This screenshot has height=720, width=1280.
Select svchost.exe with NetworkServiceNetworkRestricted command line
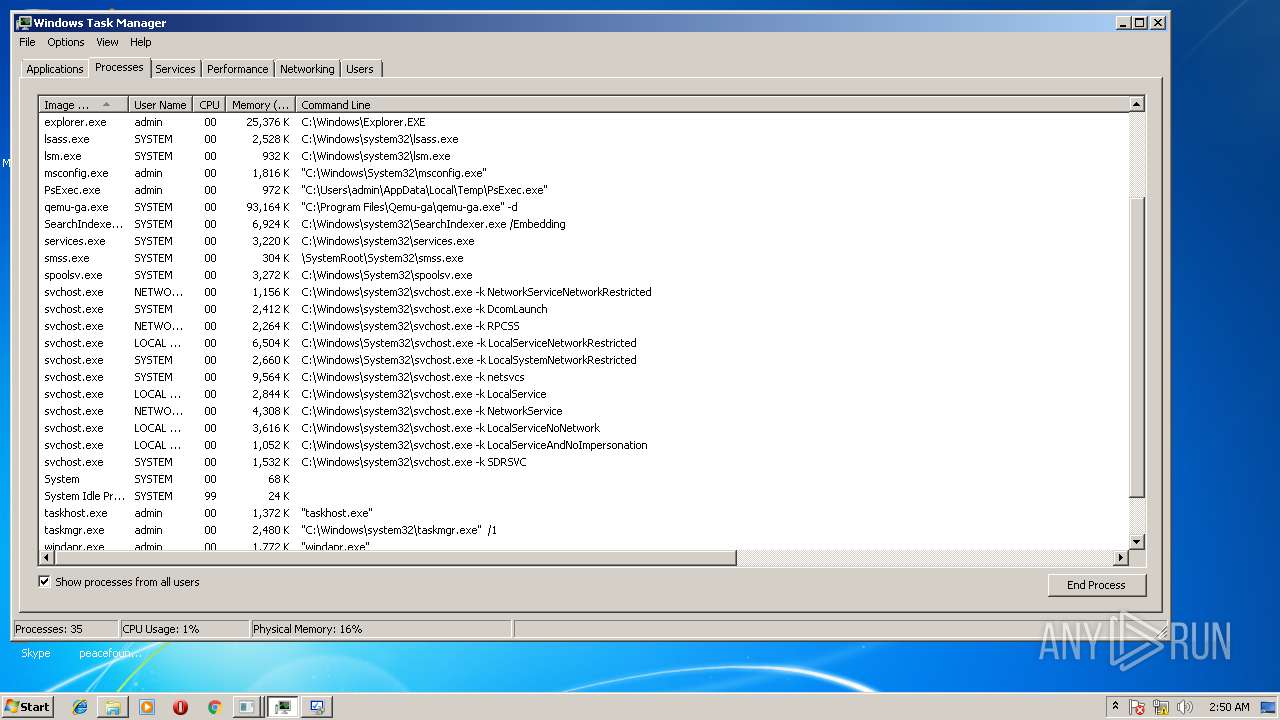point(583,292)
